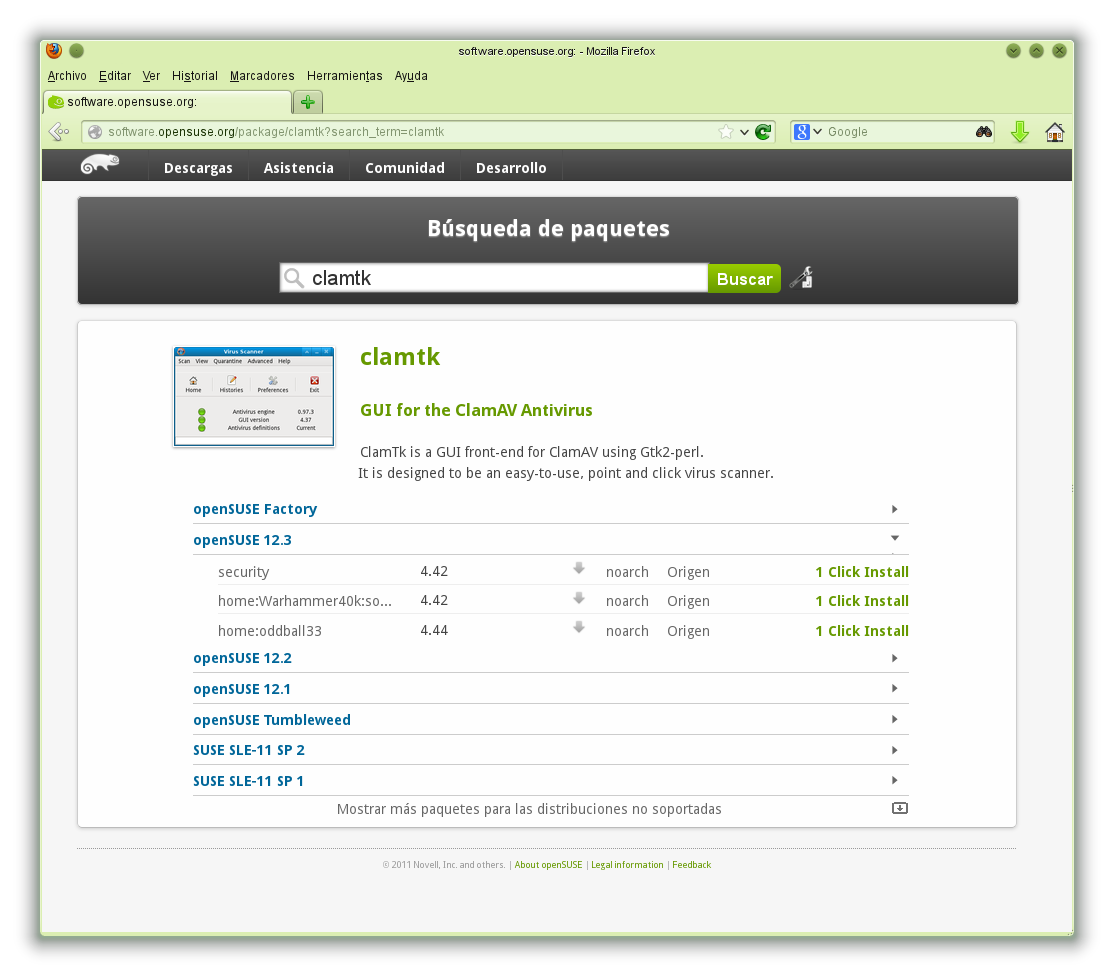Click the home:oddball33 repository name
The width and height of the screenshot is (1114, 976).
(x=270, y=631)
